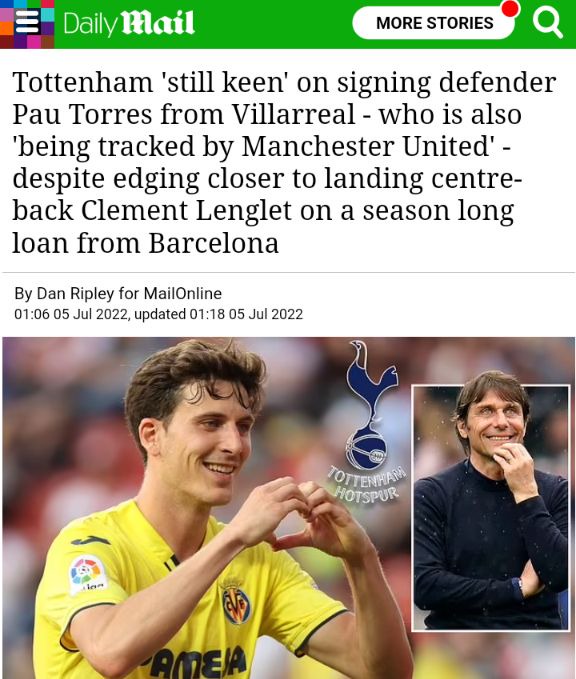Click the red notification dot

(510, 8)
